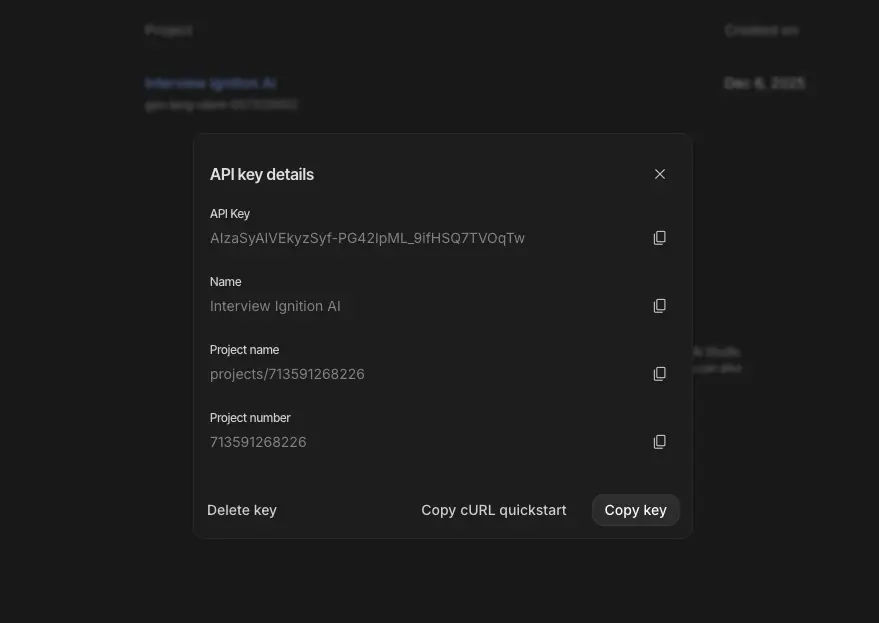Copy the Name field via copy icon
This screenshot has width=879, height=623.
point(659,305)
